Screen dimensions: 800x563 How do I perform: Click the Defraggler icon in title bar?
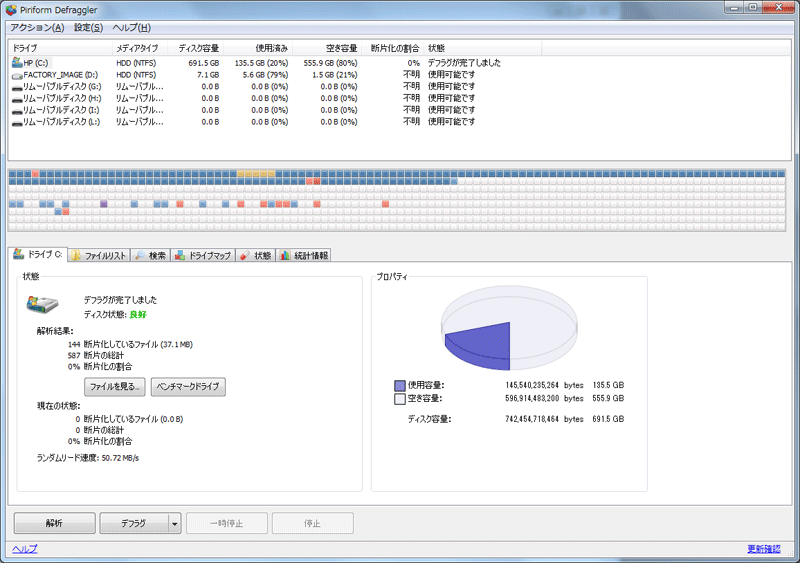coord(11,10)
